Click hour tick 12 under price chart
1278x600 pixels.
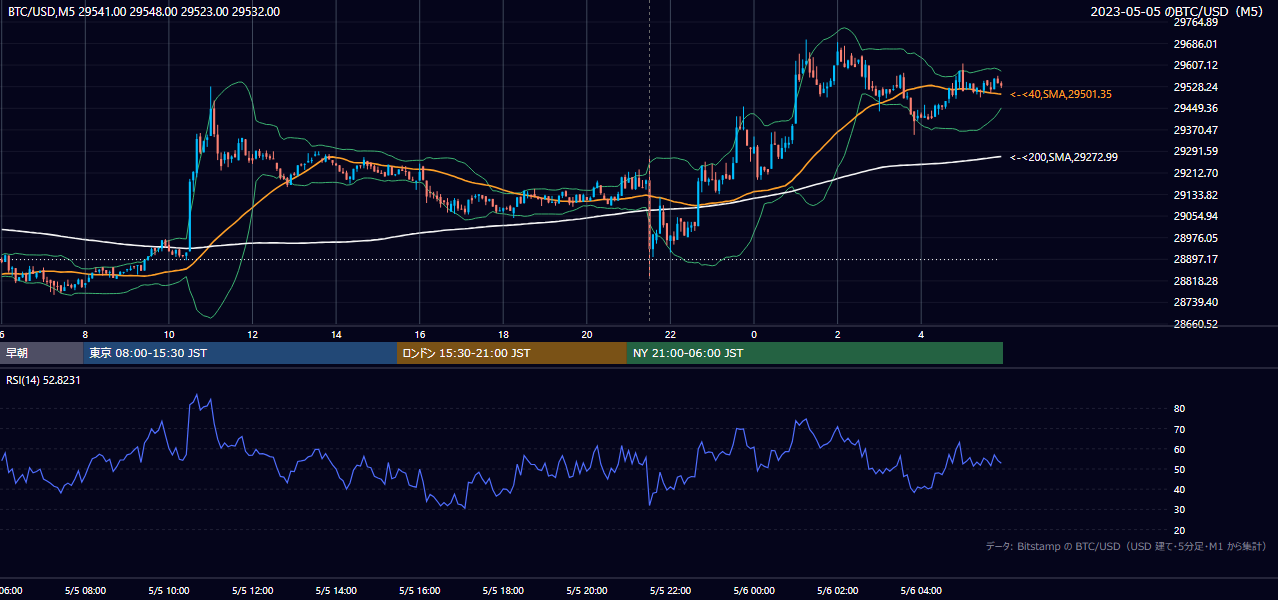[x=253, y=335]
